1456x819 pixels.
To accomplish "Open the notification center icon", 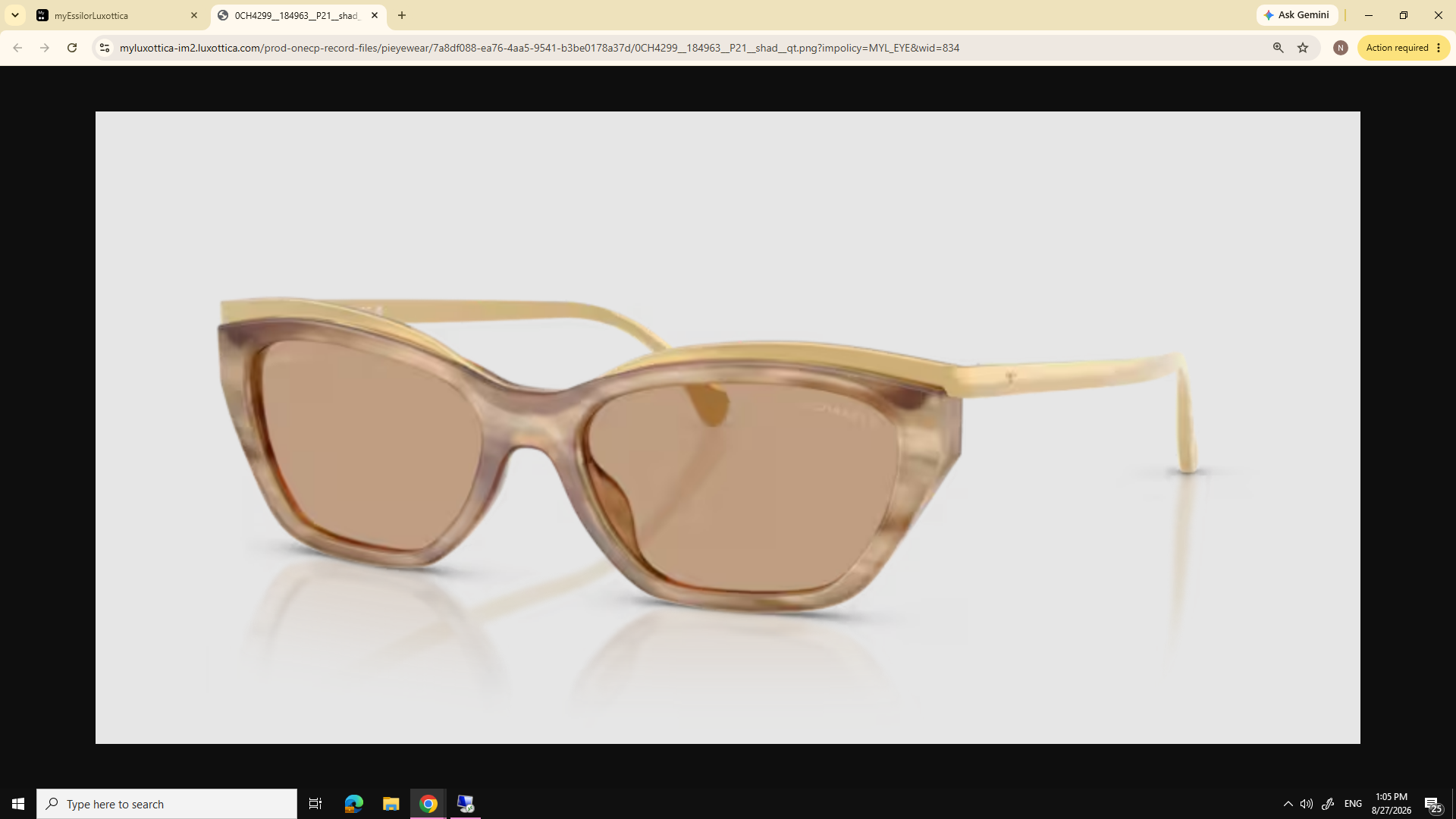I will pos(1433,804).
